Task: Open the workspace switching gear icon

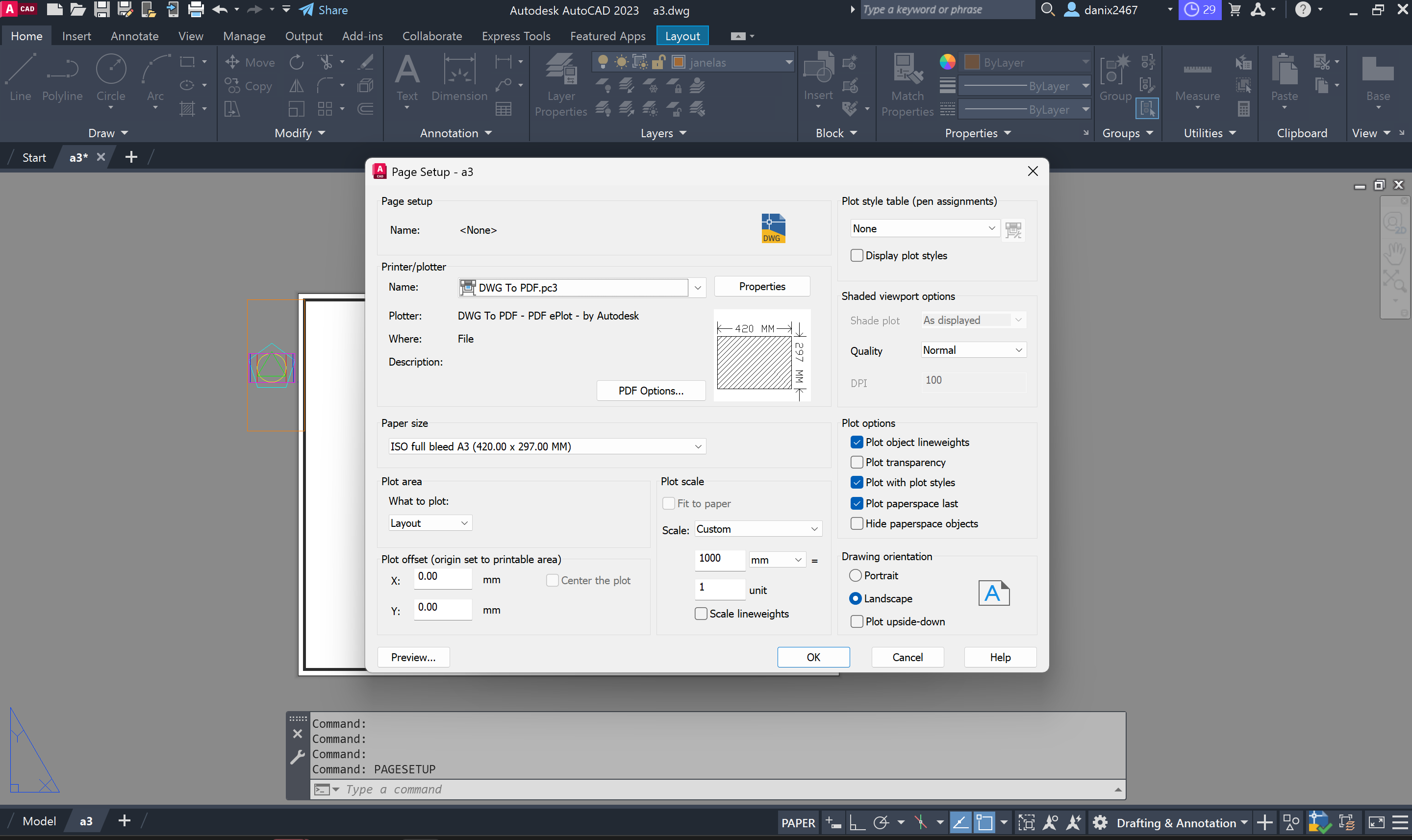Action: [1100, 822]
